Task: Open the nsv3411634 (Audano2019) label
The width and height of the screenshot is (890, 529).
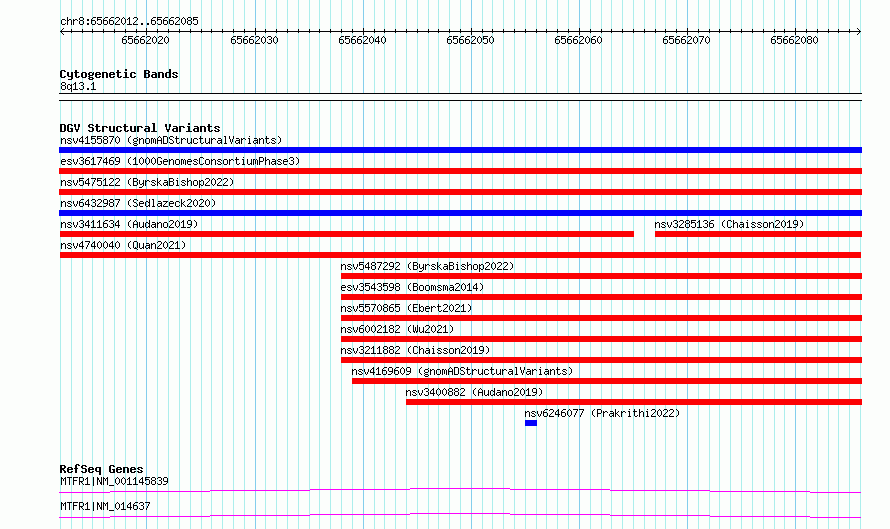Action: [x=129, y=224]
